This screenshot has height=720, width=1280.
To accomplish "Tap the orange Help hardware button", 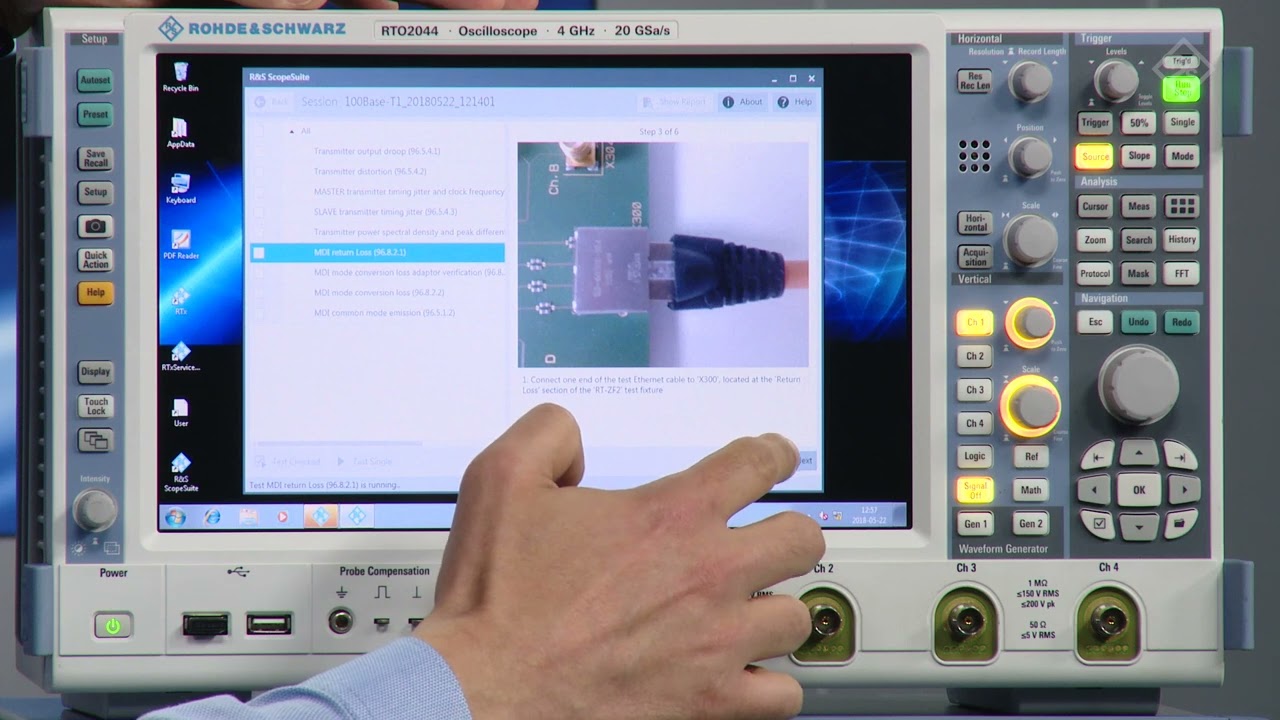I will [x=96, y=293].
